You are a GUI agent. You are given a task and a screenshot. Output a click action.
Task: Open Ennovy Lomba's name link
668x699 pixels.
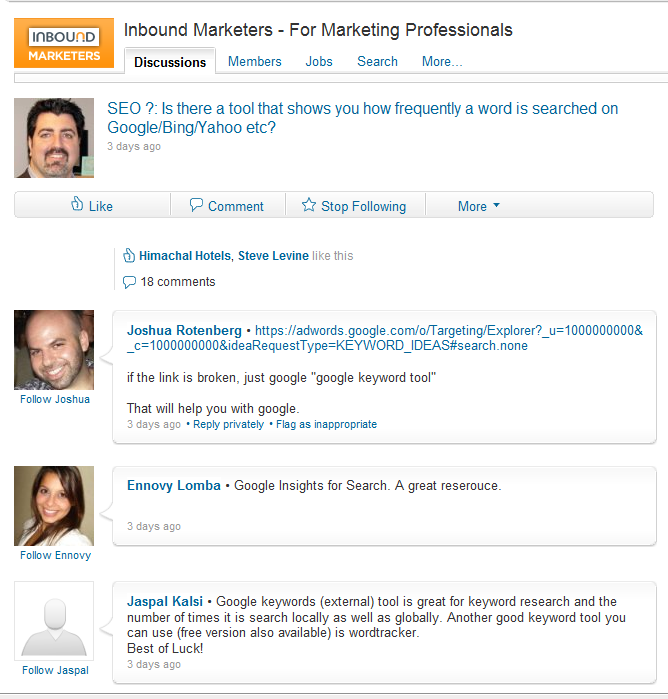pyautogui.click(x=173, y=485)
